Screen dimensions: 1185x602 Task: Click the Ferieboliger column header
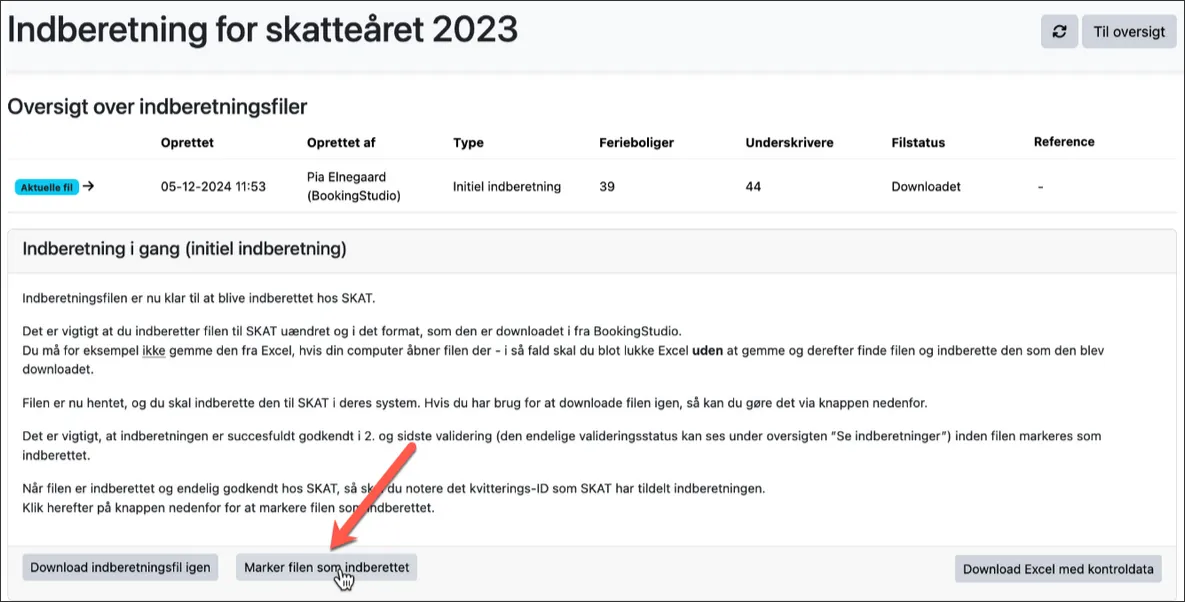pyautogui.click(x=636, y=142)
